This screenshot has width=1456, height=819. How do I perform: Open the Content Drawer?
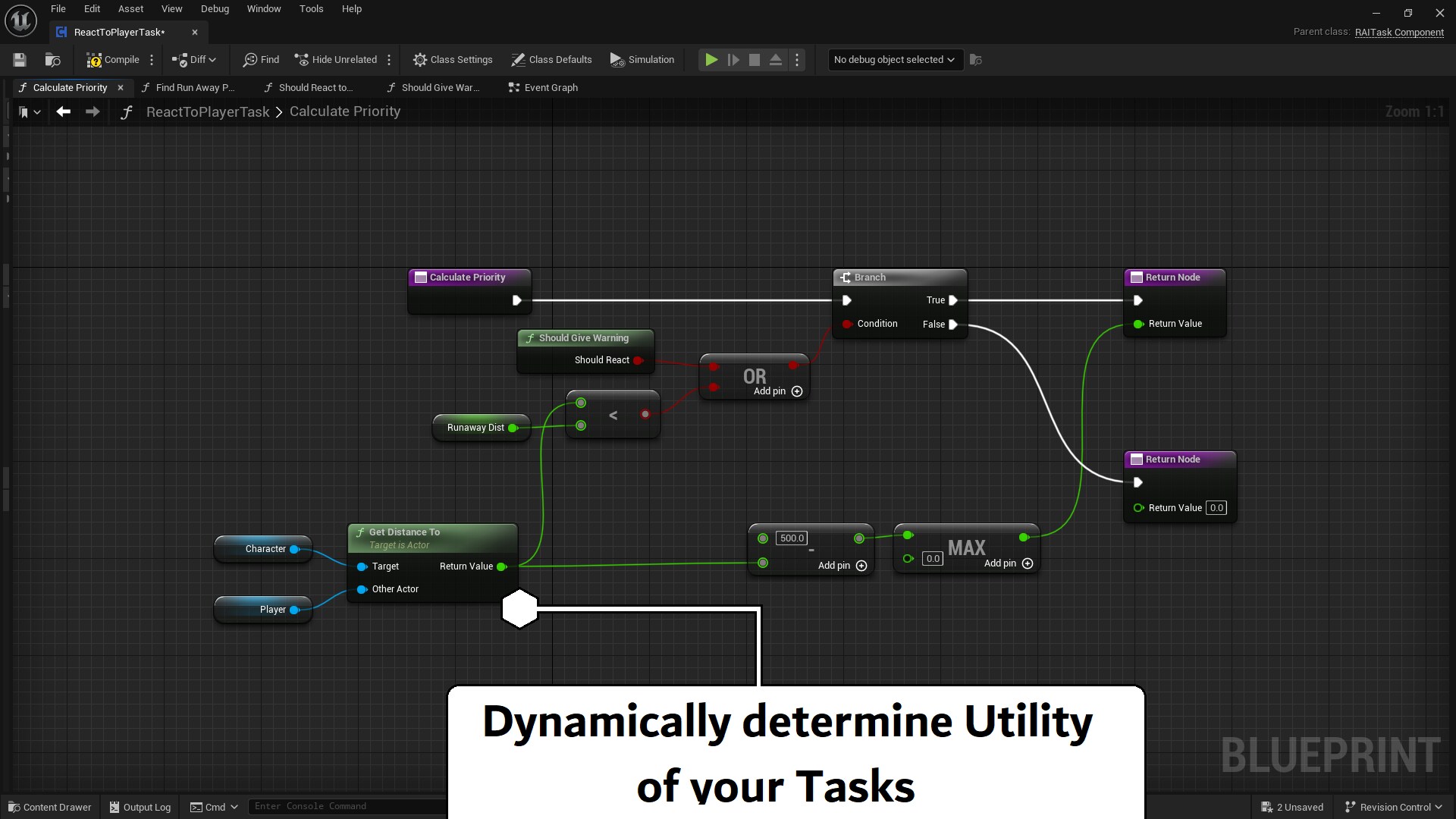coord(49,807)
